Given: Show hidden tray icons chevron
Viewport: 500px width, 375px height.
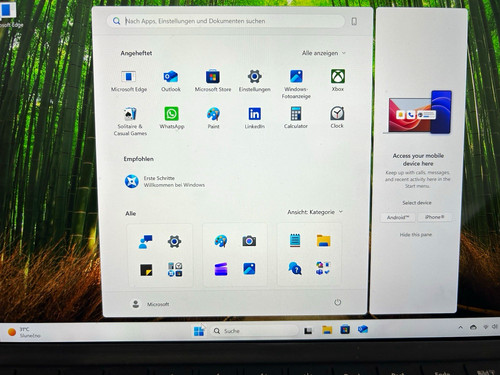Looking at the screenshot, I should (460, 327).
